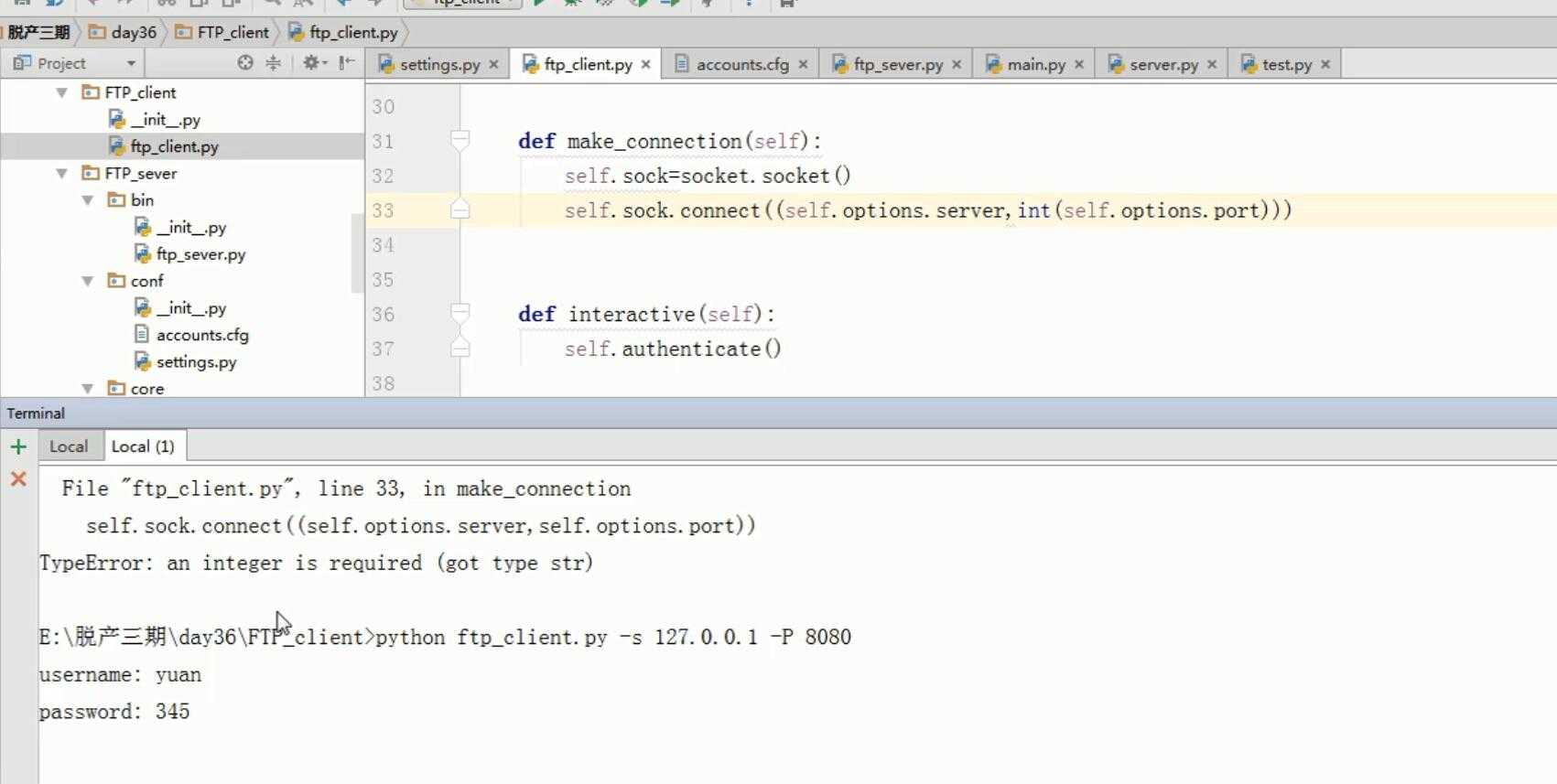Select settings.py in the project tree
1557x784 pixels.
(196, 362)
